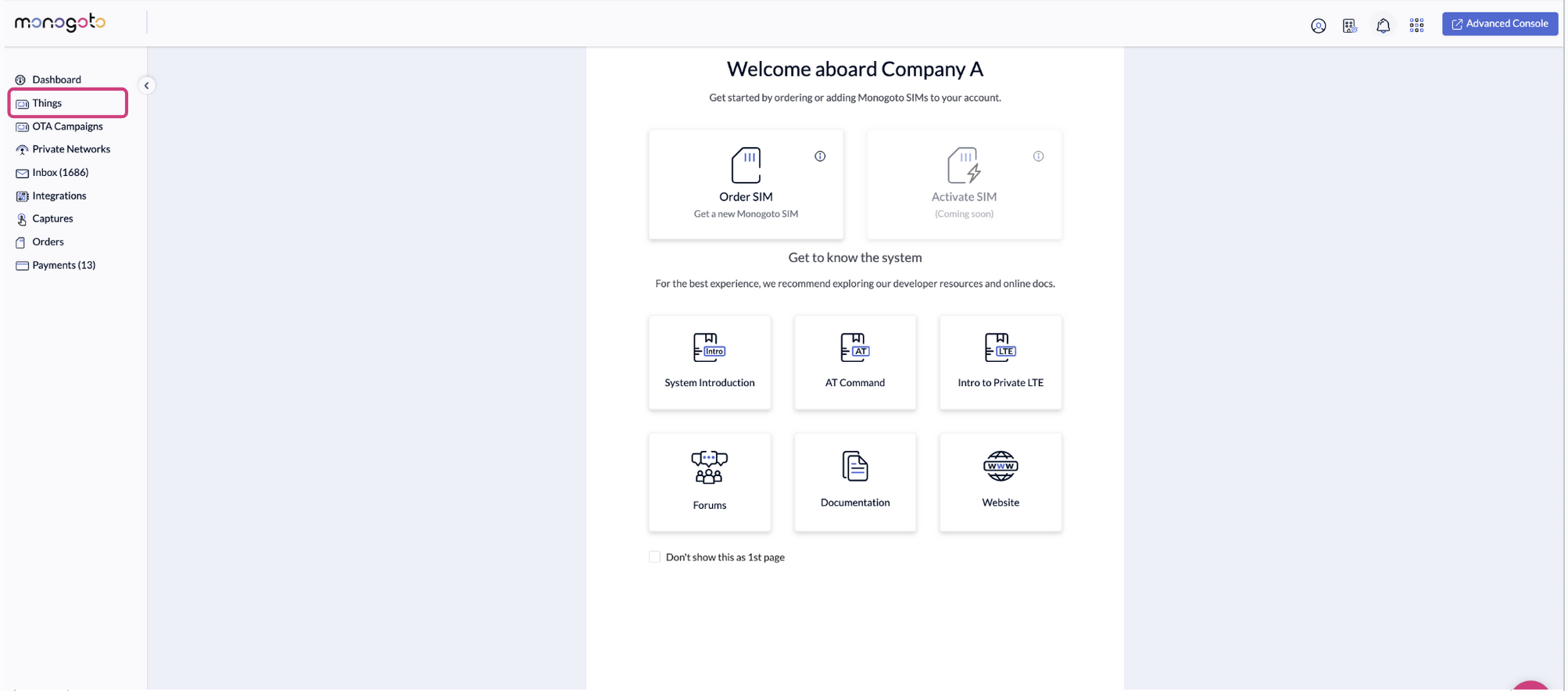This screenshot has height=691, width=1568.
Task: Check "Don't show this as 1st page"
Action: click(x=654, y=557)
